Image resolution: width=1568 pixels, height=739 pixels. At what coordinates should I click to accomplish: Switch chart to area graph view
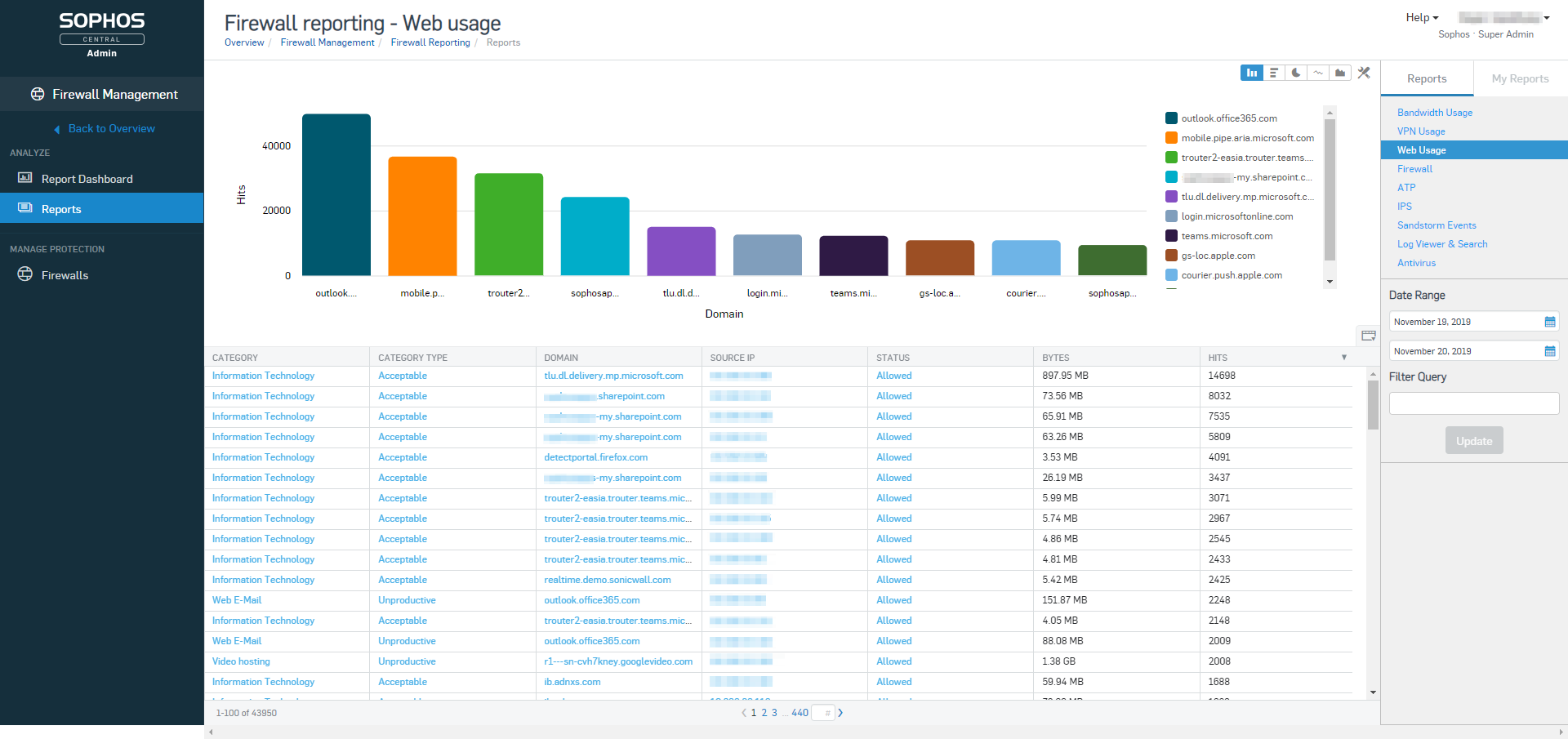1340,73
